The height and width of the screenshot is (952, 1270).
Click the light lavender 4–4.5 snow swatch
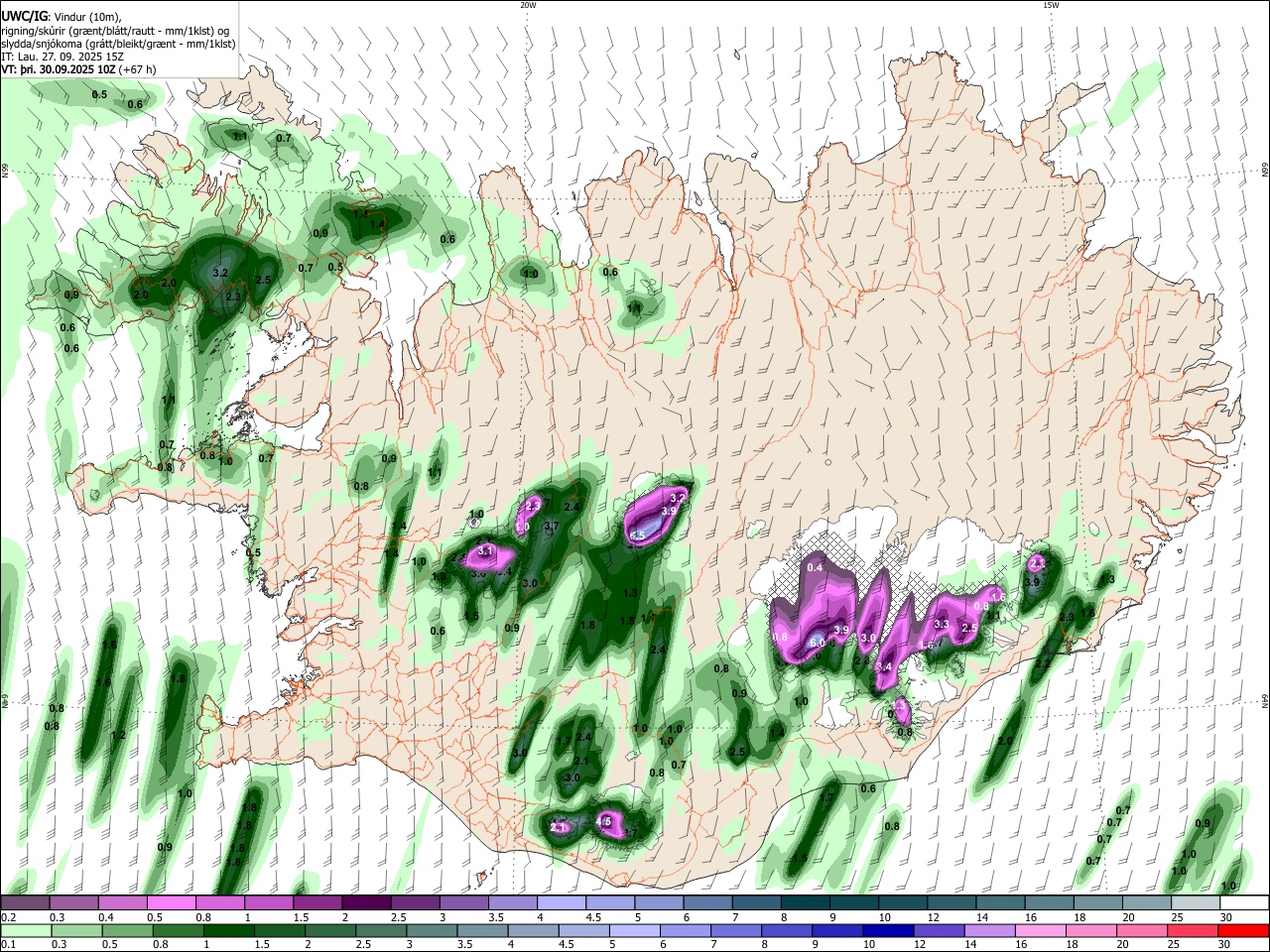click(x=562, y=902)
